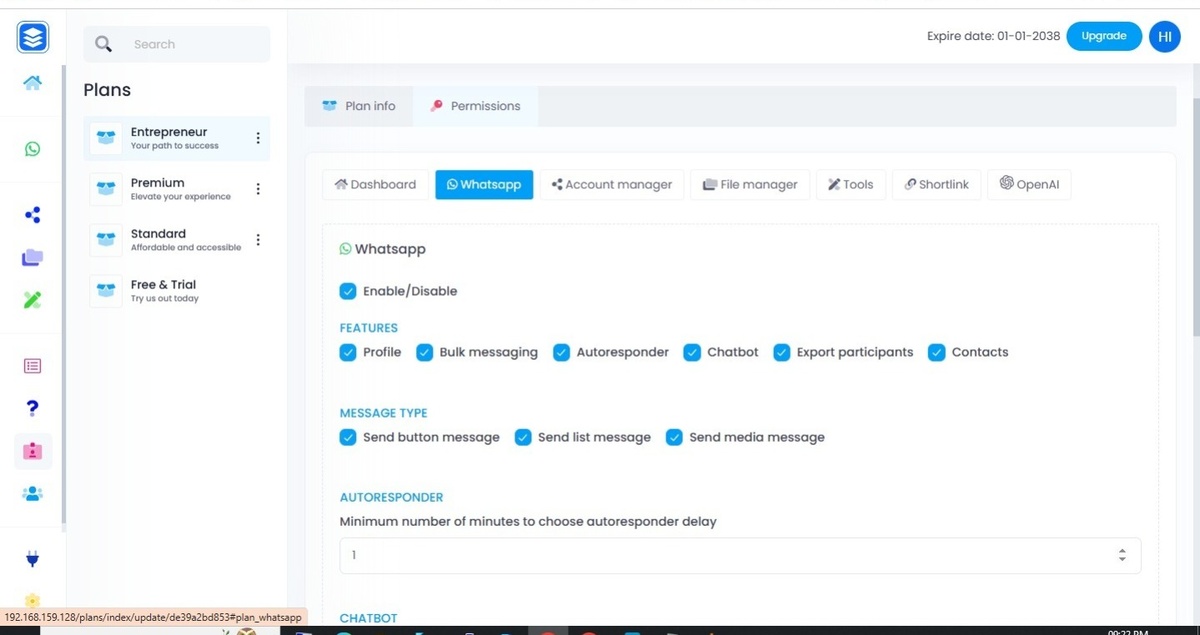Screen dimensions: 1200x635
Task: Open the Entrepreneur plan three-dot menu
Action: point(258,138)
